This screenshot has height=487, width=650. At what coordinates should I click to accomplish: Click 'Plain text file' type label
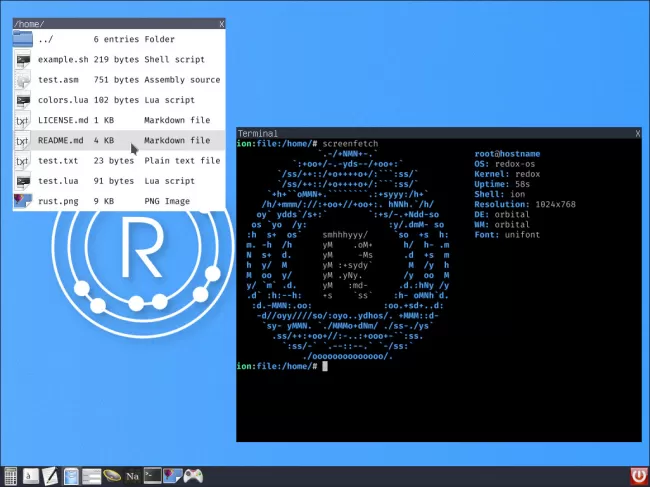coord(182,161)
